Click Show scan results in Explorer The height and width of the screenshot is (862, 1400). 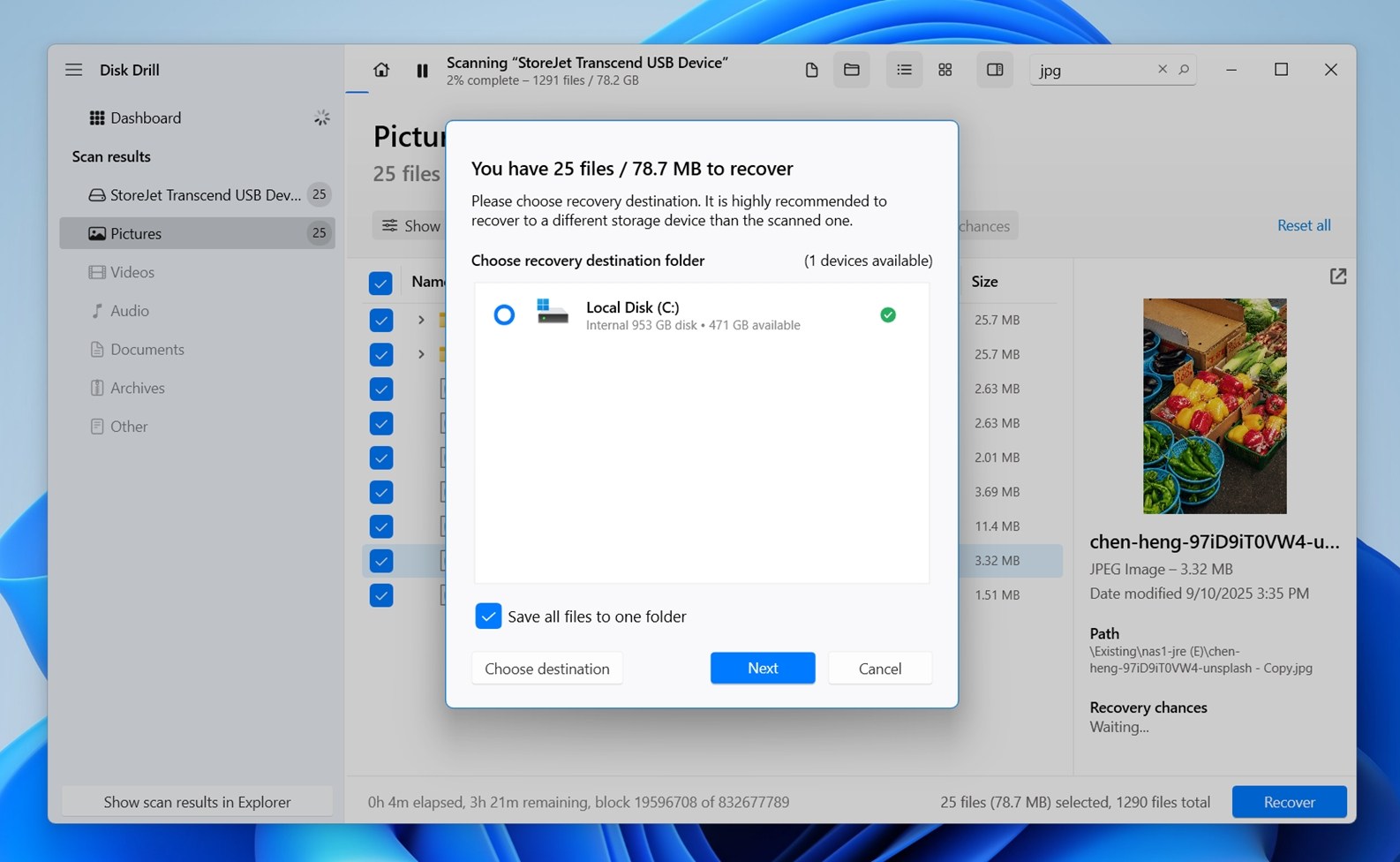pos(198,802)
